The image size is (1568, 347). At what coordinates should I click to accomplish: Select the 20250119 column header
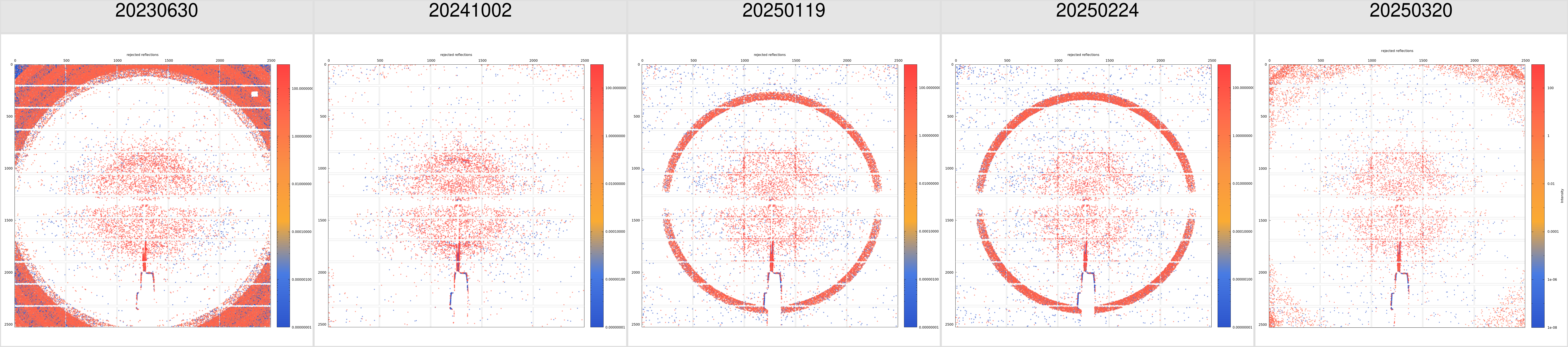(783, 10)
